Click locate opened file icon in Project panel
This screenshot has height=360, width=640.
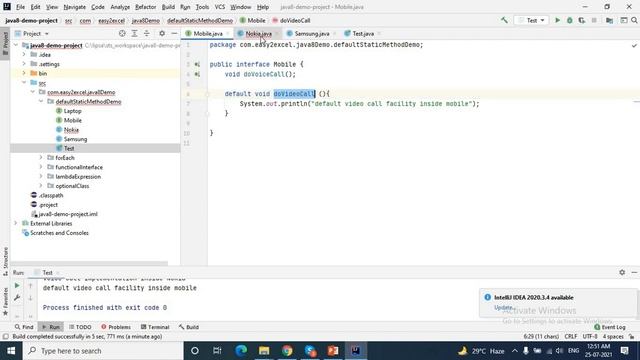click(122, 33)
